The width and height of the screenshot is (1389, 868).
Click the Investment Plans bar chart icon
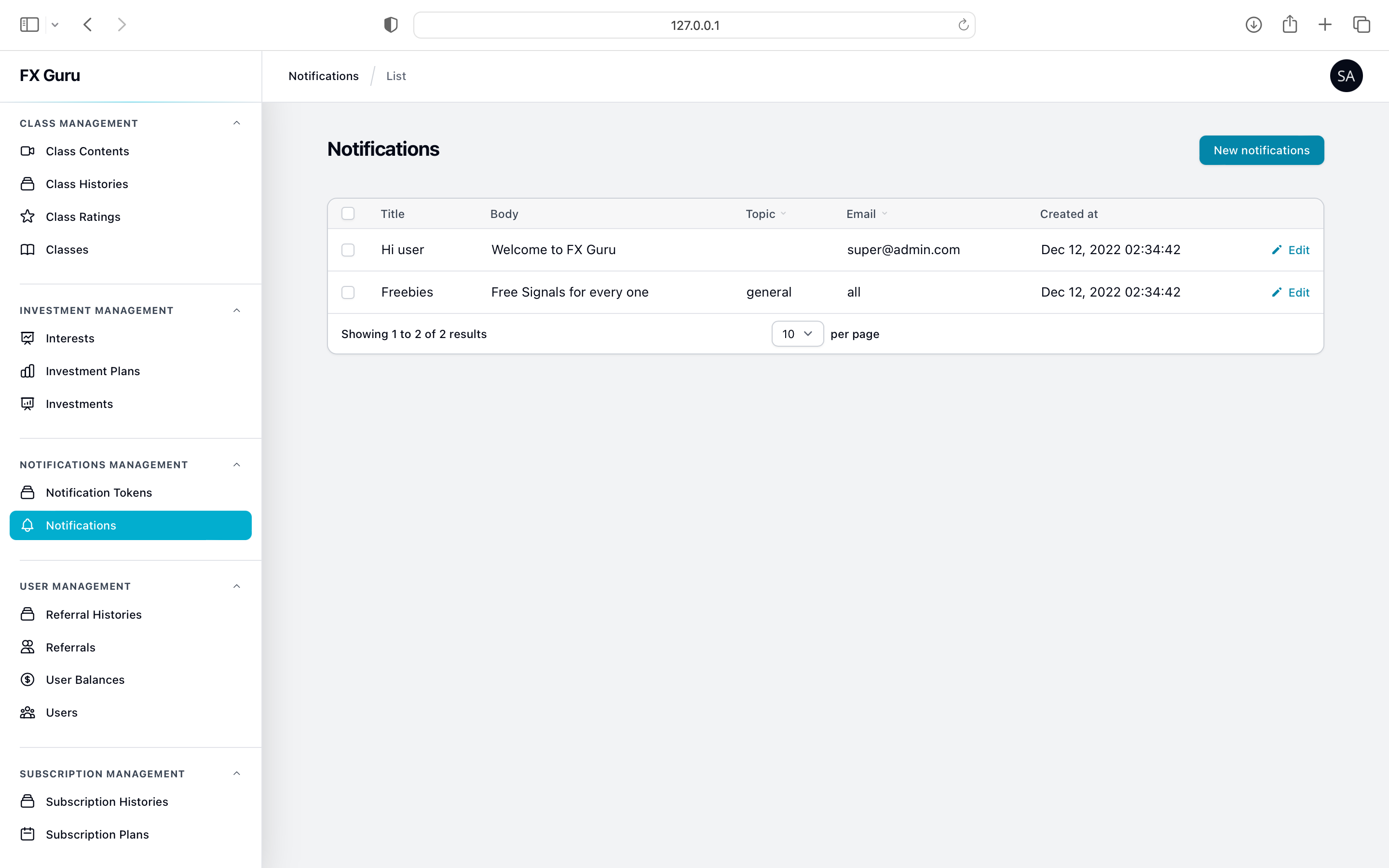[27, 371]
